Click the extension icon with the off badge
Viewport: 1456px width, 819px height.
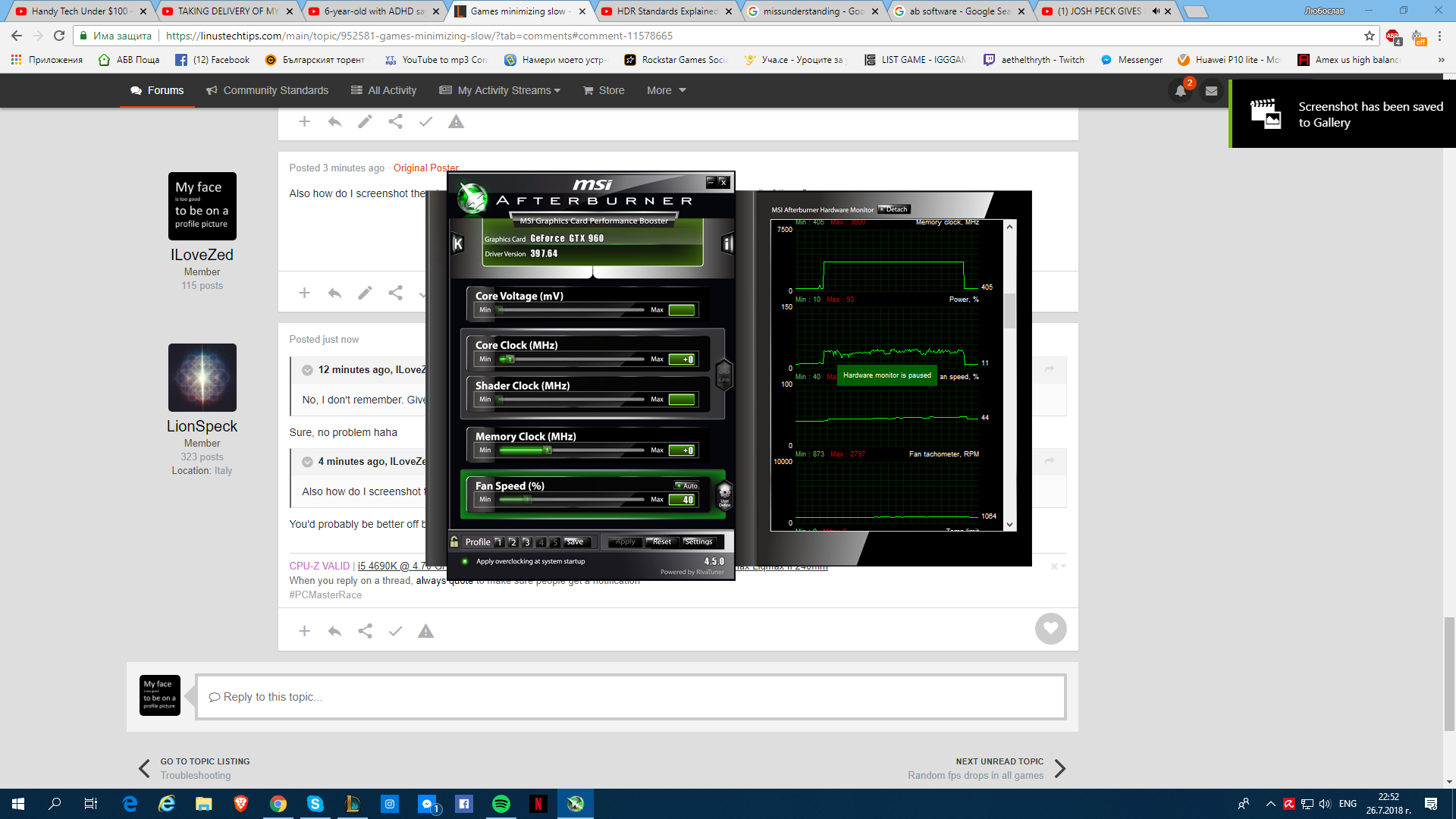click(1417, 36)
